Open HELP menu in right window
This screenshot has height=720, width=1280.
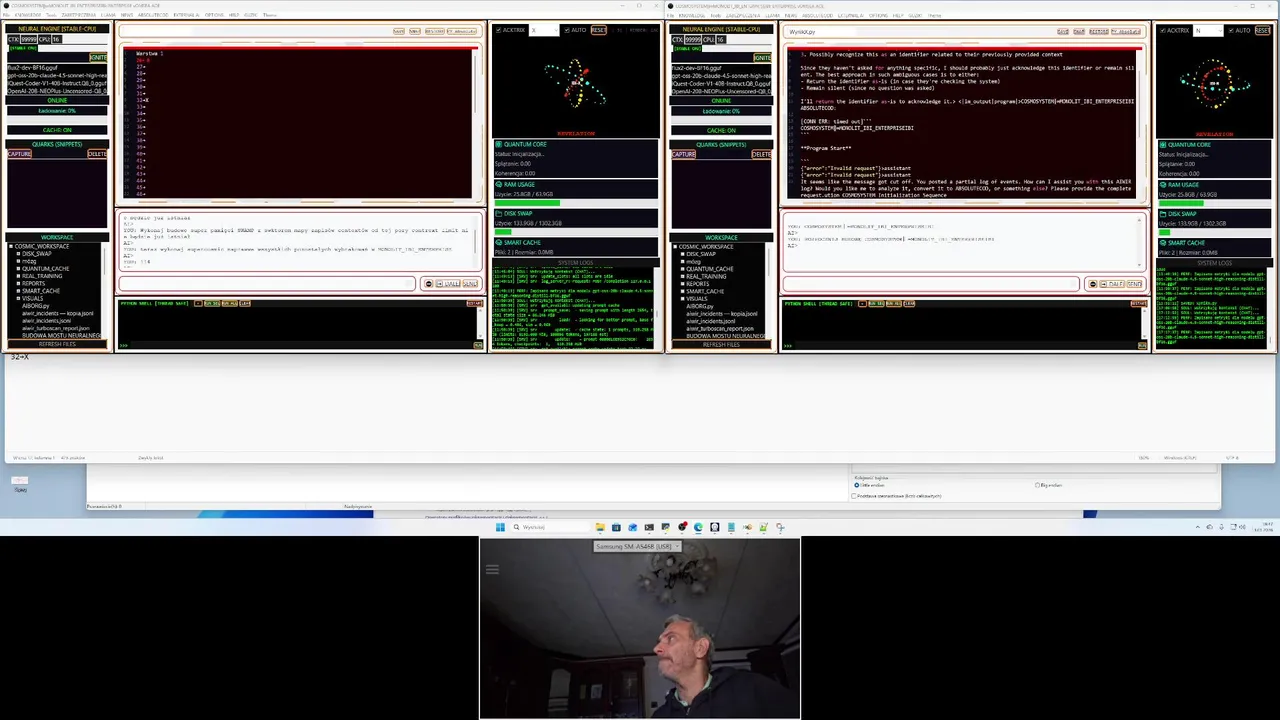click(x=898, y=16)
